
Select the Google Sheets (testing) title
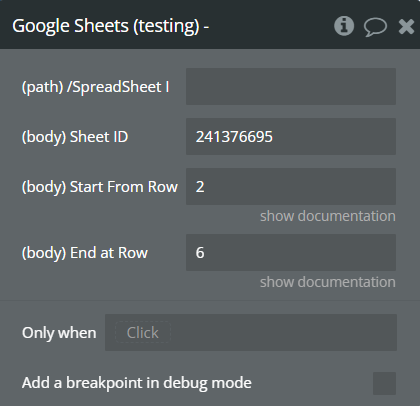pos(110,26)
